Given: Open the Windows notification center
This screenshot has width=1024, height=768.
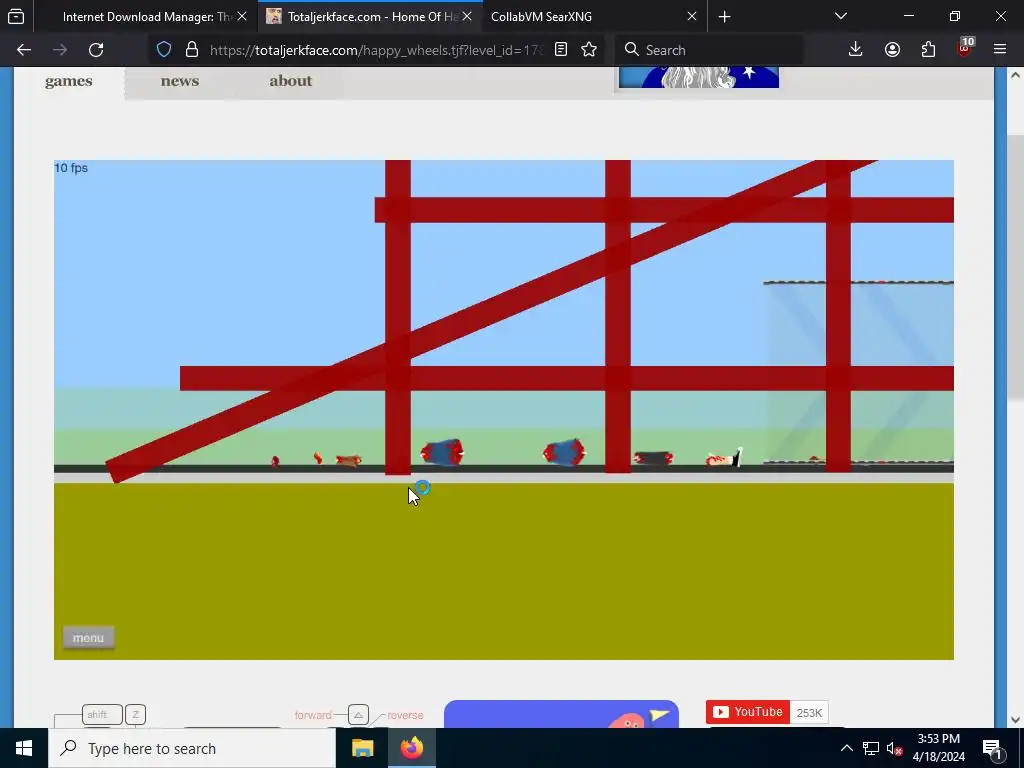Looking at the screenshot, I should (x=992, y=748).
